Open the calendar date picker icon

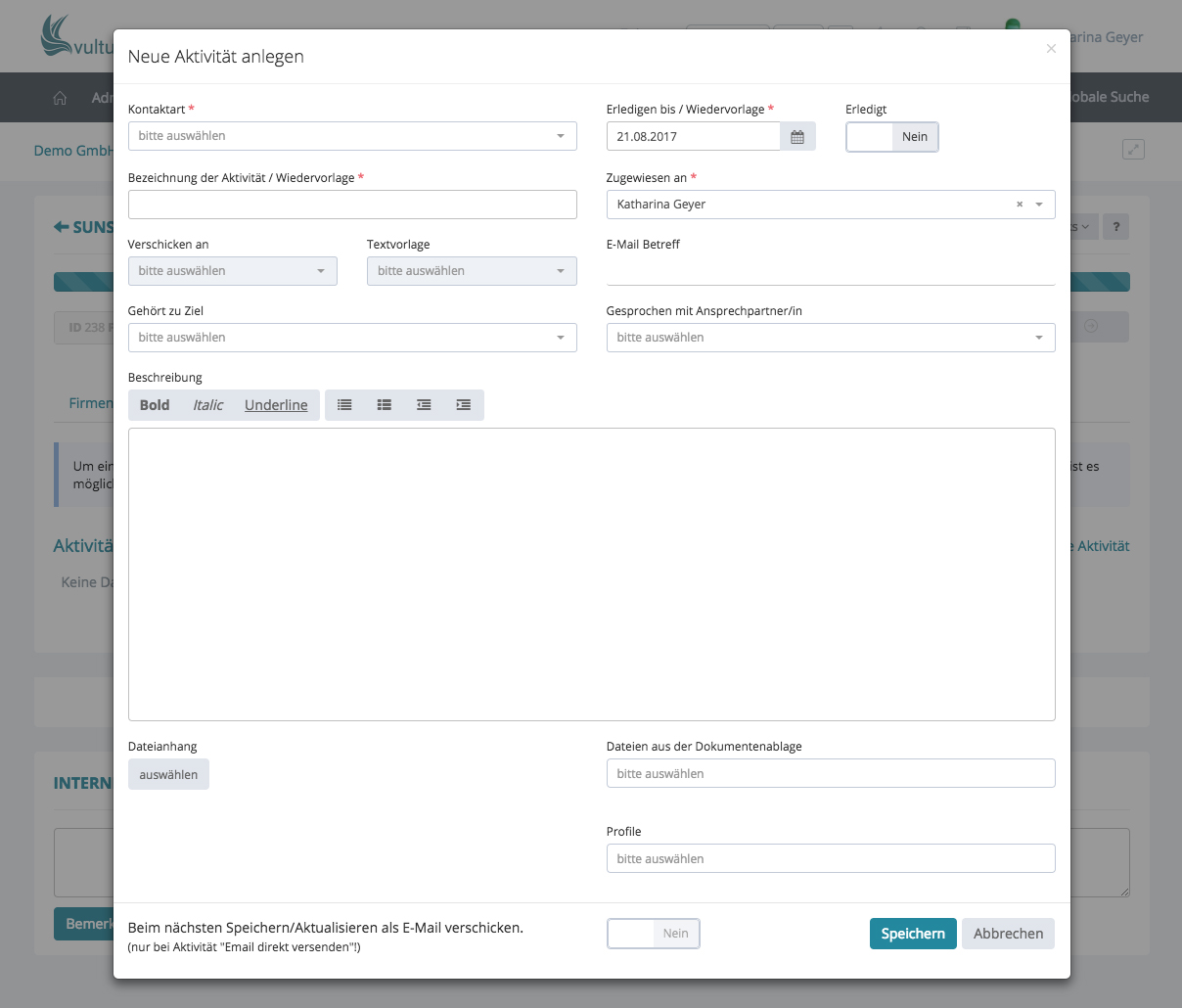click(x=797, y=137)
